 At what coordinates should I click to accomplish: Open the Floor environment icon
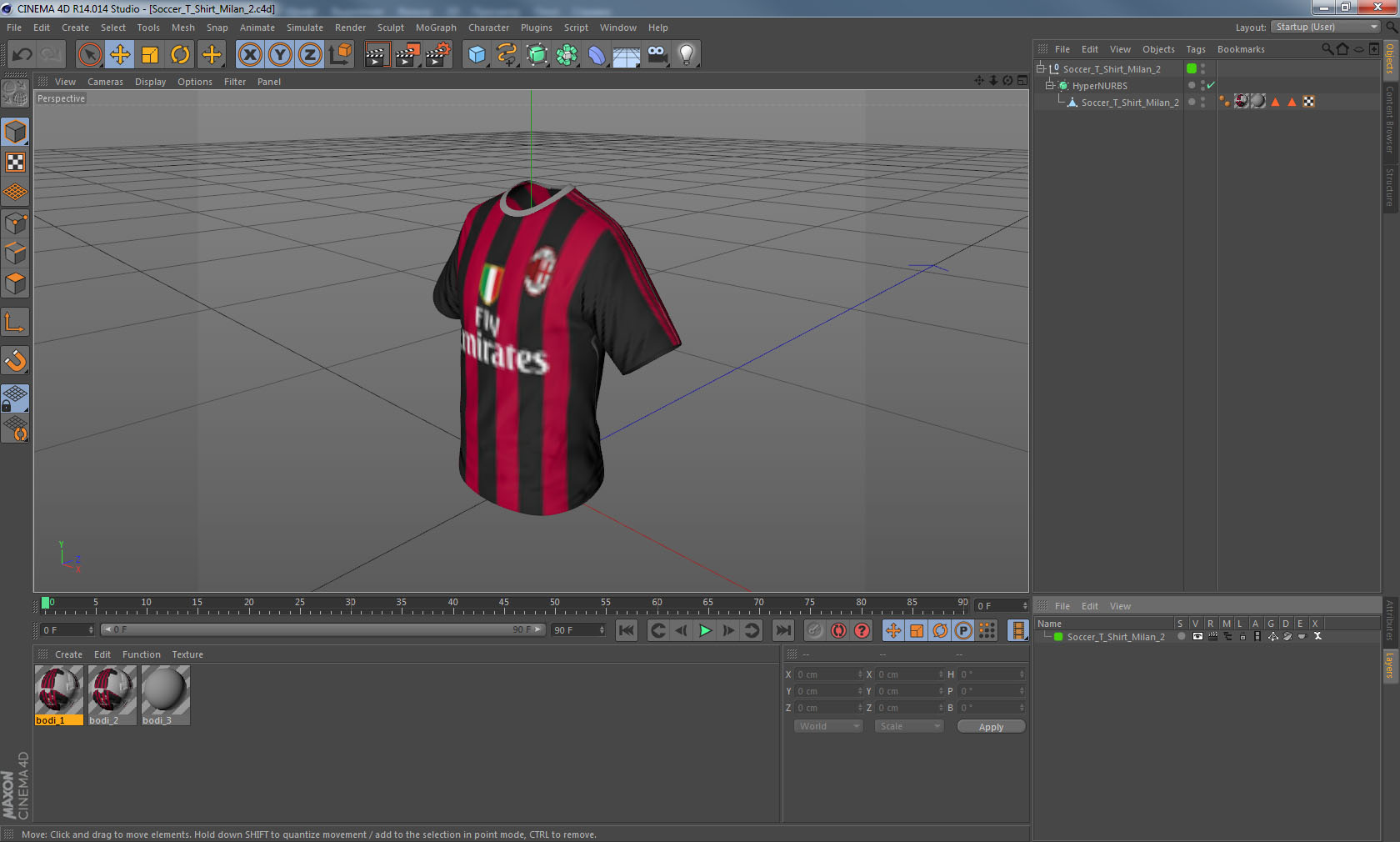pos(627,55)
